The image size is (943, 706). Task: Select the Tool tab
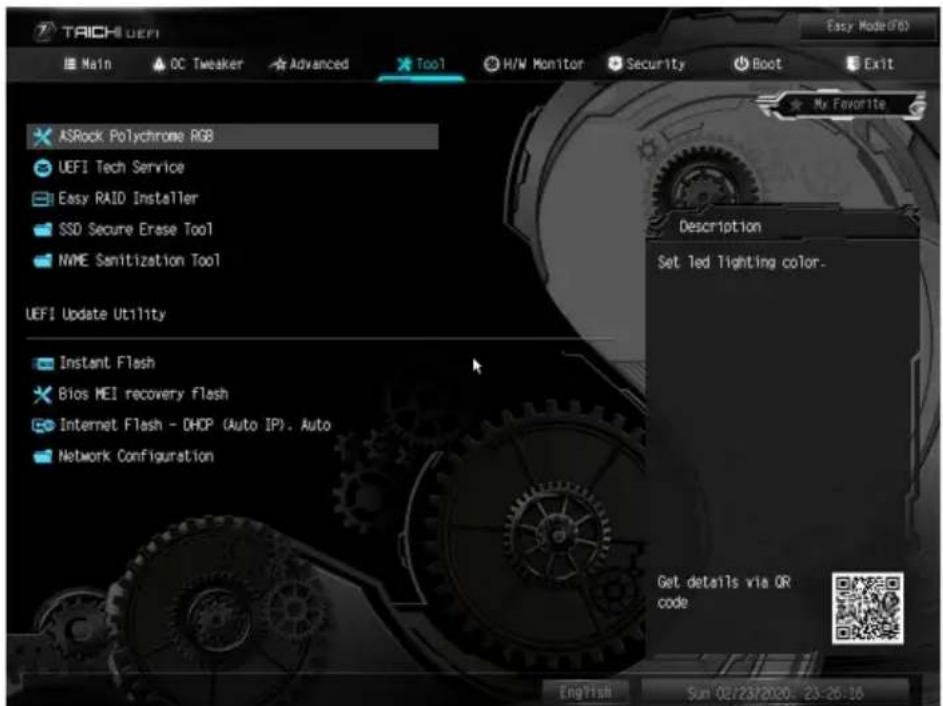pos(421,64)
